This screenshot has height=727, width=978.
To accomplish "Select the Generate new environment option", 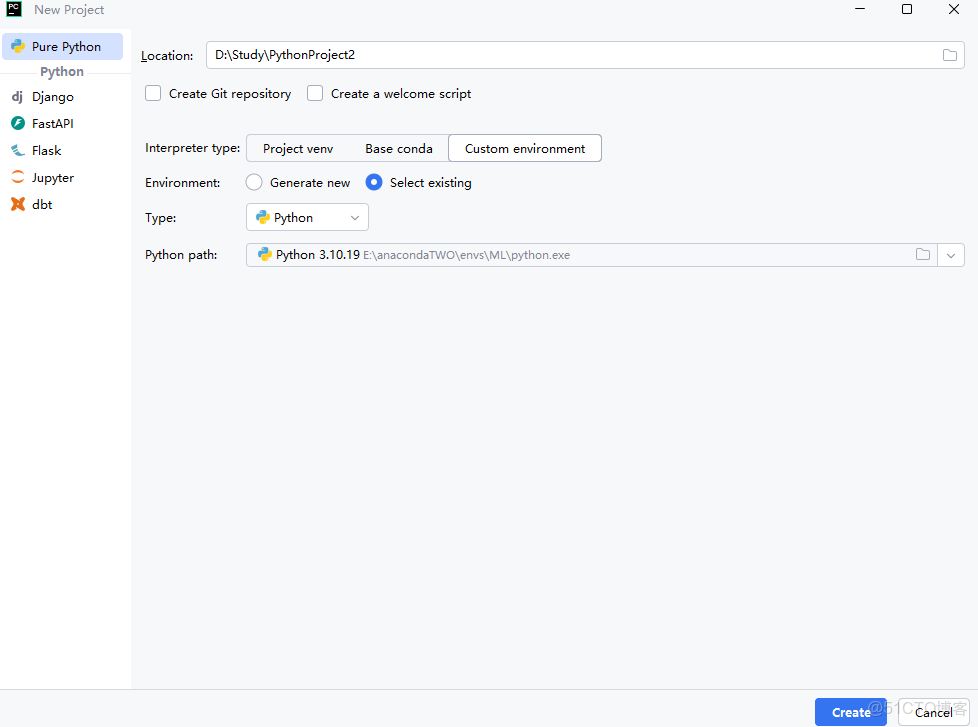I will click(253, 182).
